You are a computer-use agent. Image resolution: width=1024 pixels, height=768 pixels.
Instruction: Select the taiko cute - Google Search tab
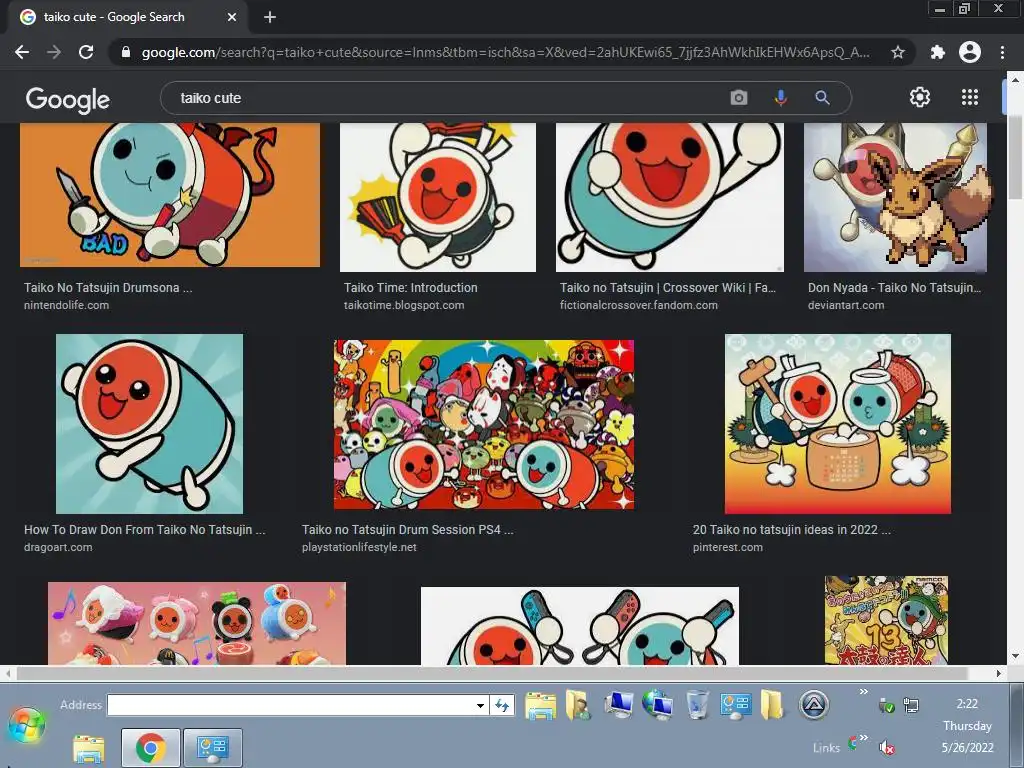point(128,17)
